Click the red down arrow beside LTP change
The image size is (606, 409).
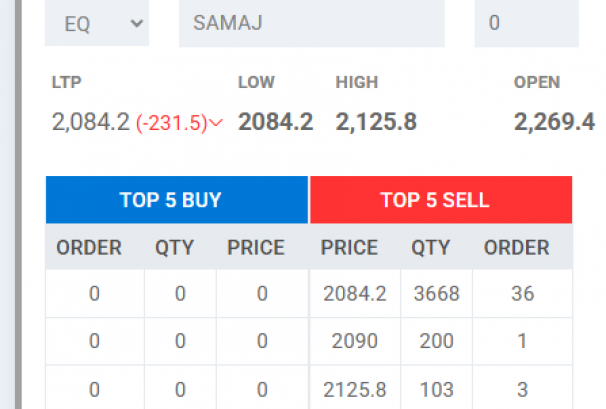(216, 124)
